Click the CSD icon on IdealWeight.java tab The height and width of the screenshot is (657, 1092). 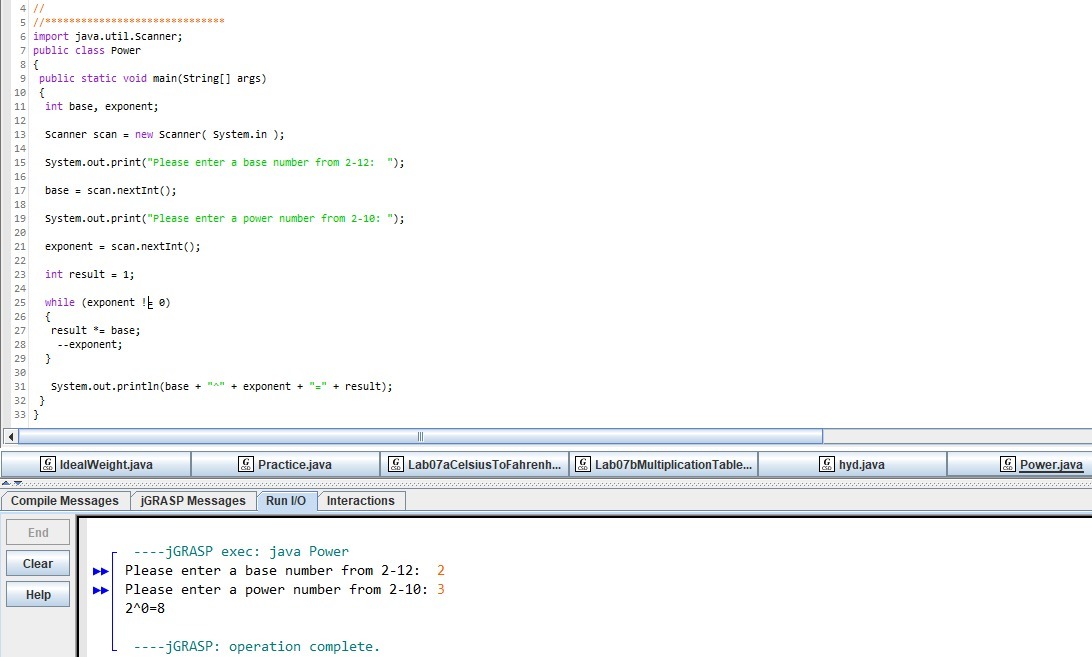47,464
